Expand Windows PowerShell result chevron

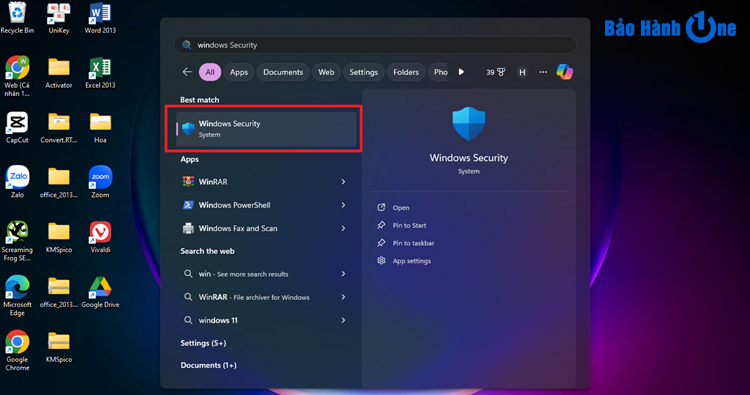pos(343,205)
